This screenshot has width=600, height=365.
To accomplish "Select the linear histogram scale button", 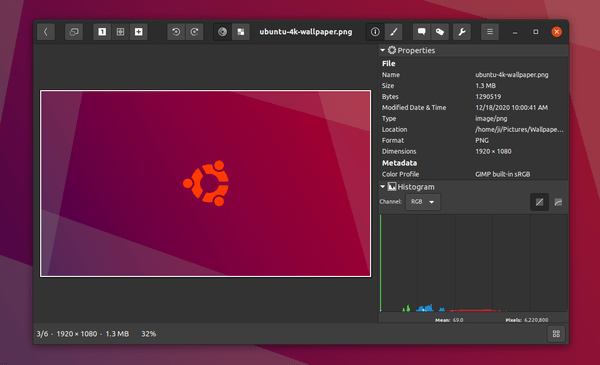I will click(x=540, y=202).
